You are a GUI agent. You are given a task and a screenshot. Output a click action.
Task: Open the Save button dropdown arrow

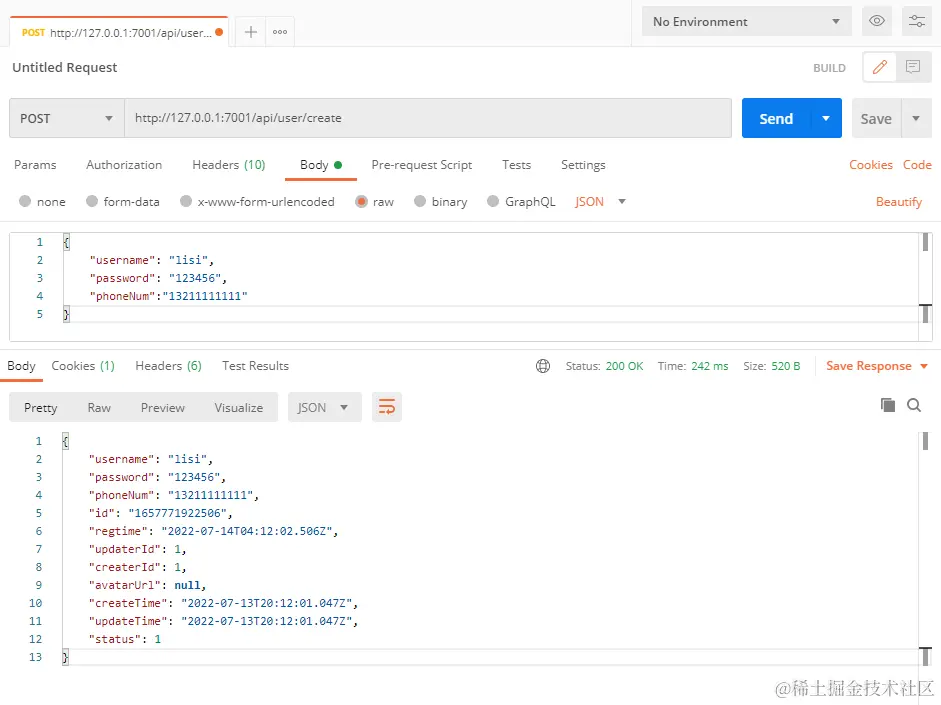pyautogui.click(x=916, y=118)
